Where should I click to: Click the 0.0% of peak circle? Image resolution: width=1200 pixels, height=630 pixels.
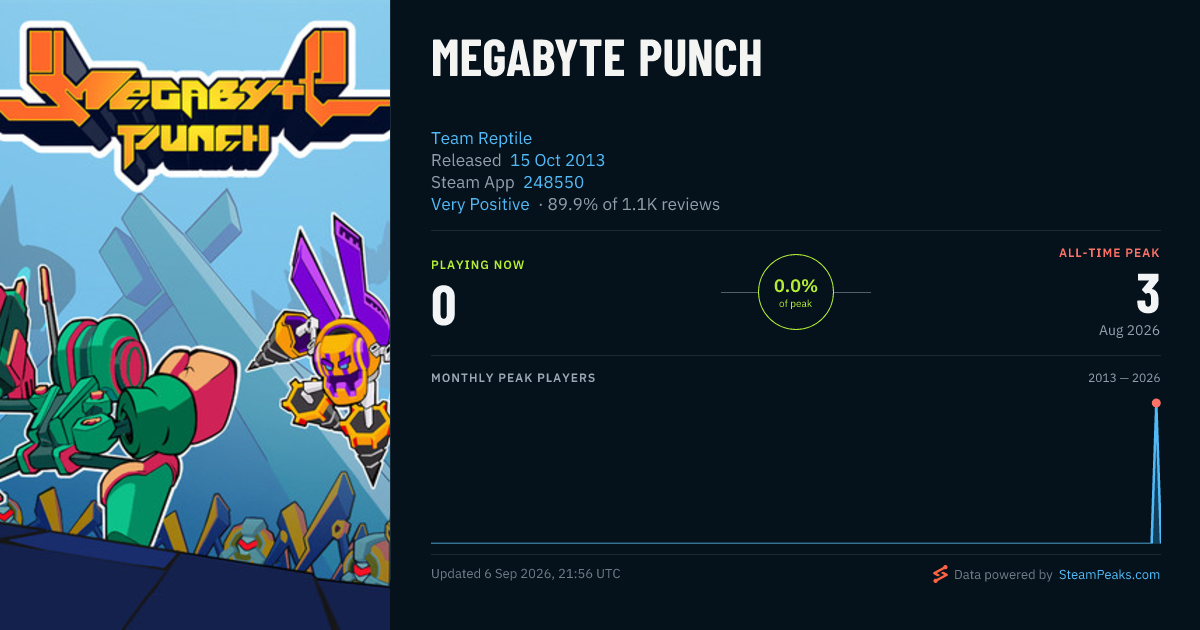coord(796,292)
